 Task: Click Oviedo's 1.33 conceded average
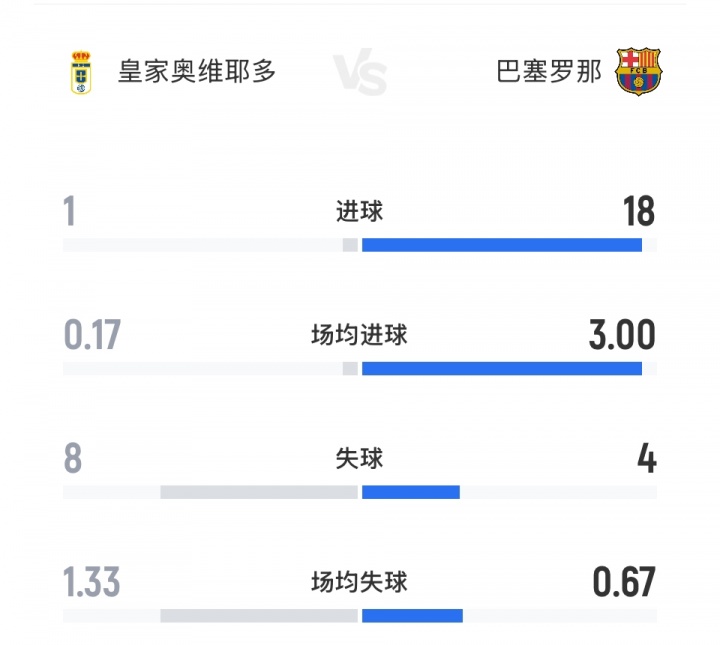(92, 583)
